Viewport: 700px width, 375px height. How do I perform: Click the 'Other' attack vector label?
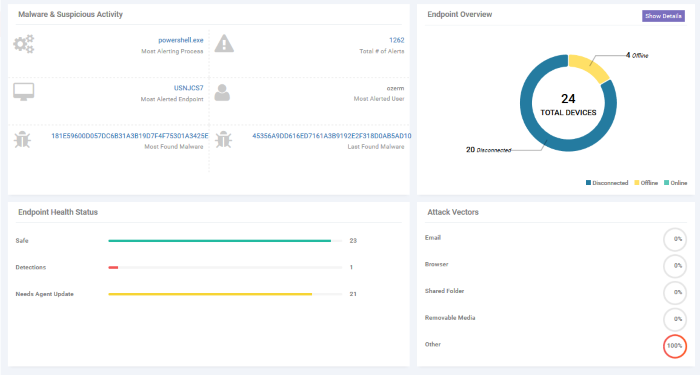(433, 345)
